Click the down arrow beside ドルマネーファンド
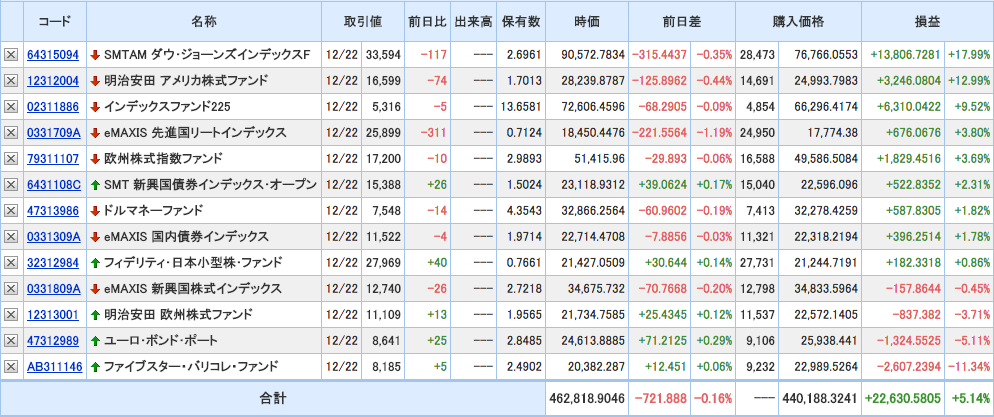The width and height of the screenshot is (994, 417). pos(95,210)
